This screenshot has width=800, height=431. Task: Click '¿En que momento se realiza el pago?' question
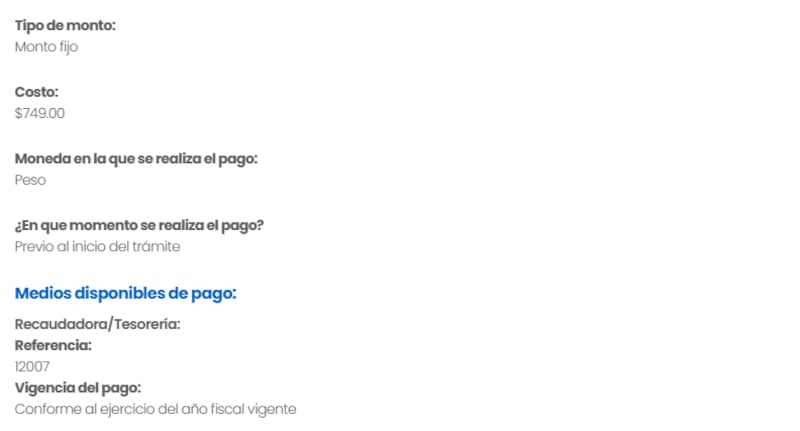pos(139,225)
